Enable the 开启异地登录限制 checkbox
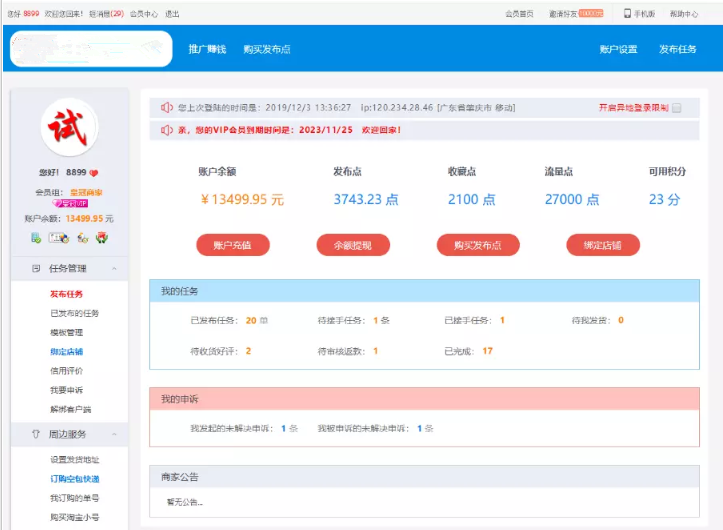 [x=676, y=108]
